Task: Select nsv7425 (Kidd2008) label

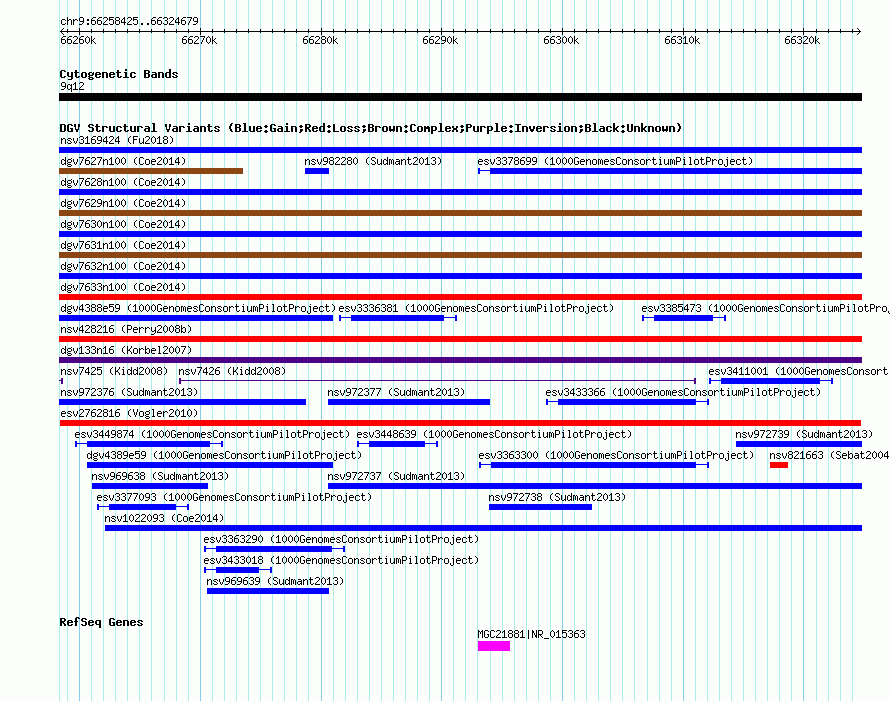Action: [114, 371]
